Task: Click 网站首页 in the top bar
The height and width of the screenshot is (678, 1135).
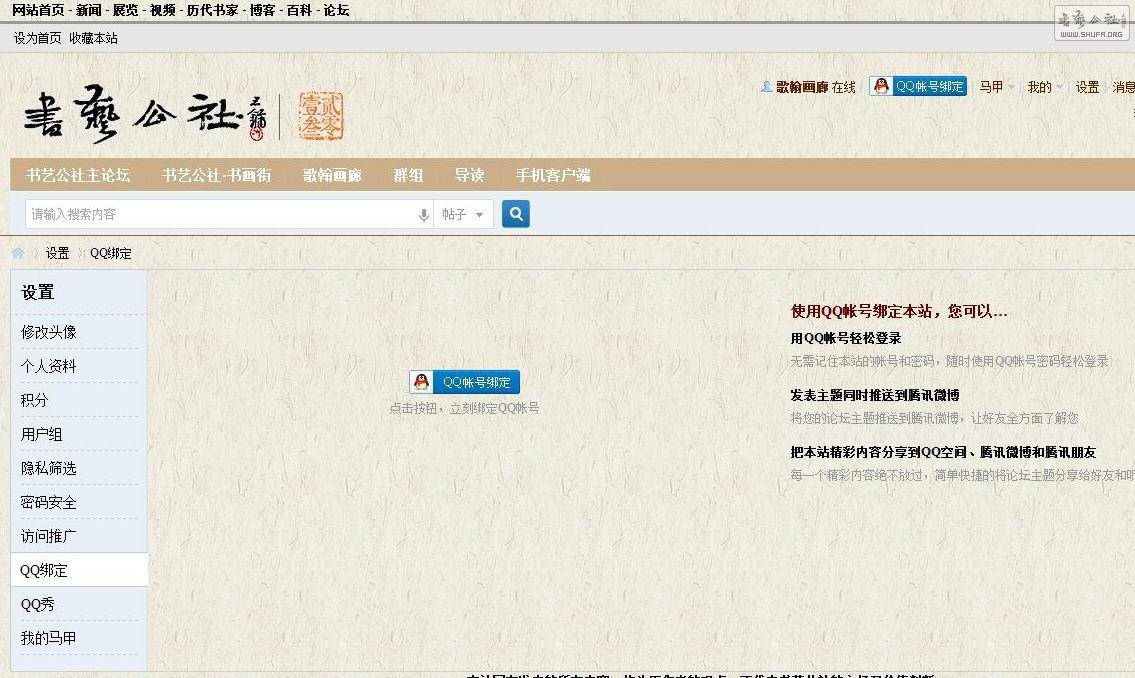Action: 38,10
